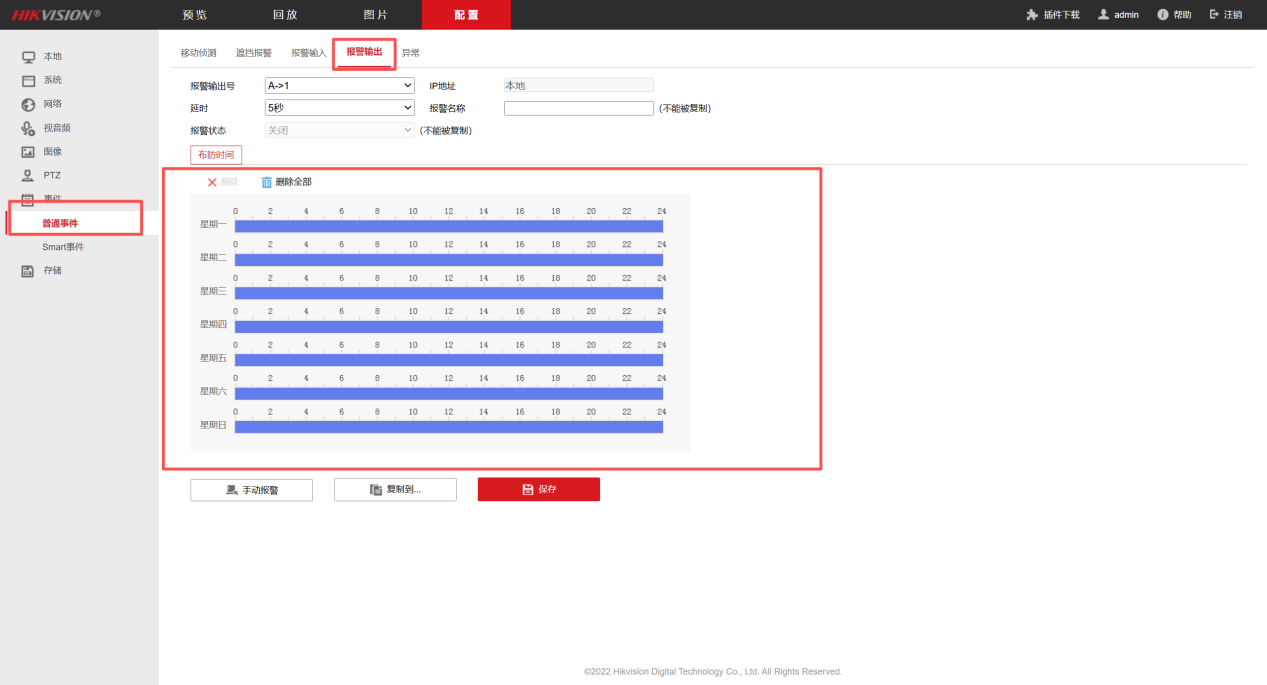Screen dimensions: 1267x685
Task: Click the 图像 picture icon
Action: (x=29, y=152)
